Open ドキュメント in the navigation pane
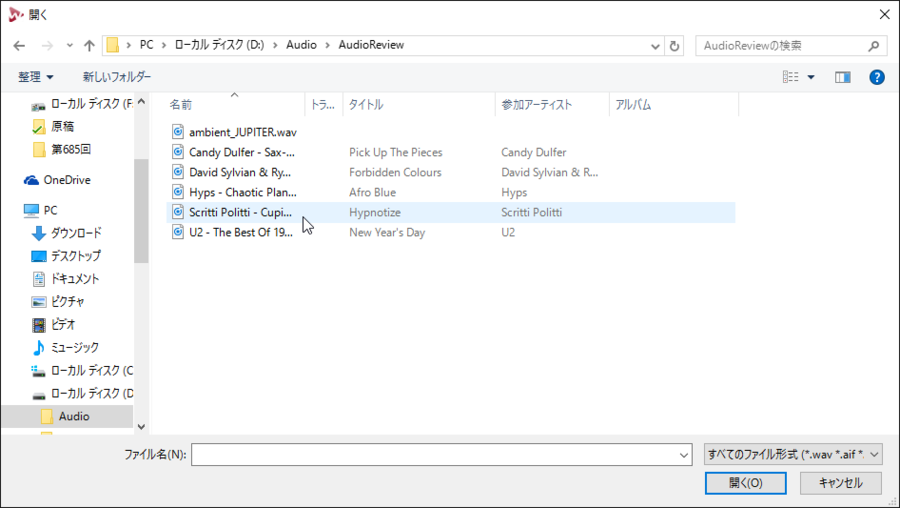The width and height of the screenshot is (900, 508). [x=65, y=279]
